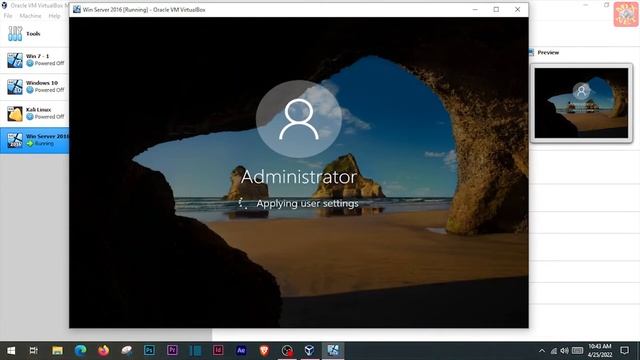
Task: Click the Win 7 - 1 machine icon
Action: click(15, 60)
